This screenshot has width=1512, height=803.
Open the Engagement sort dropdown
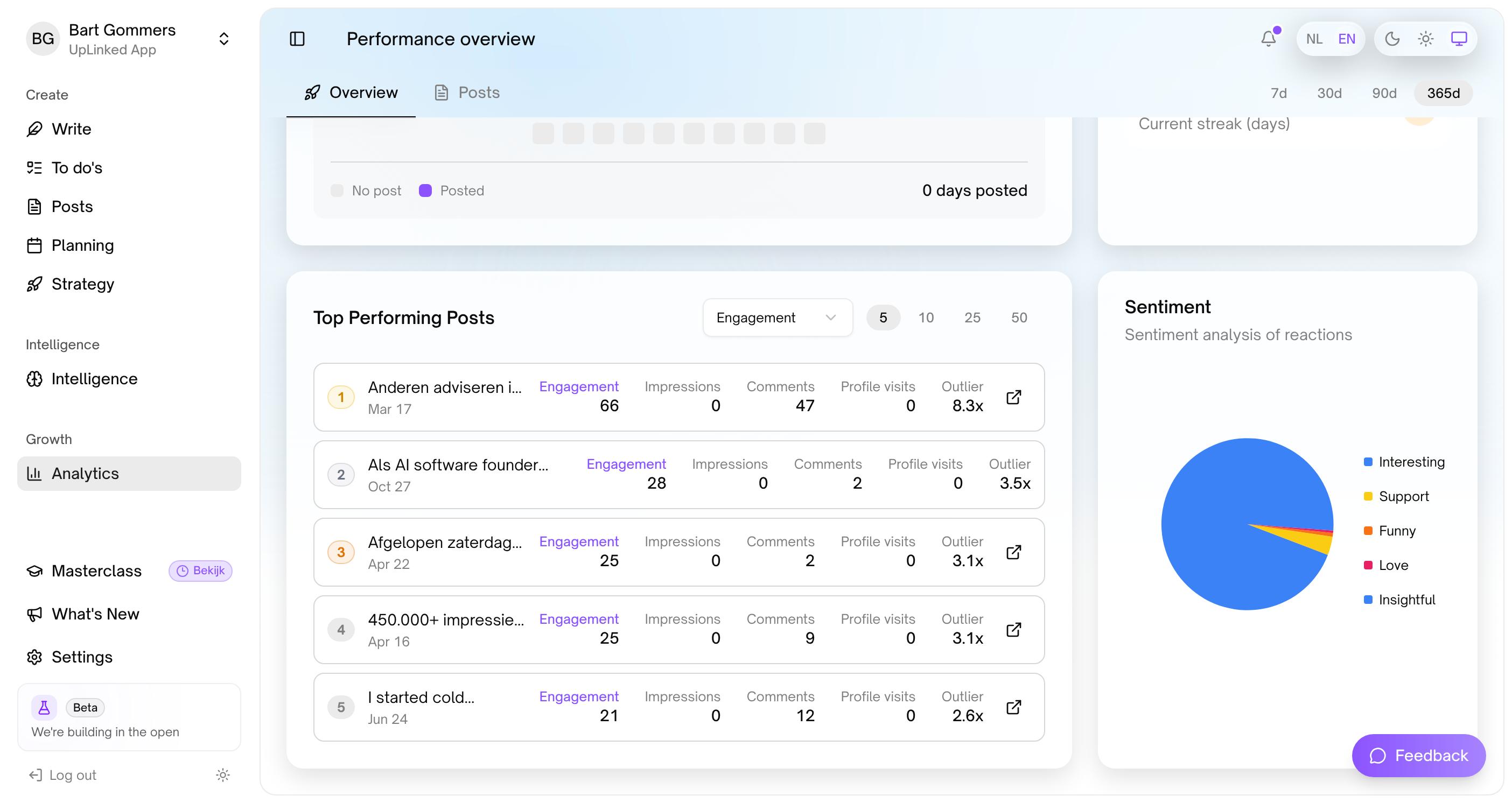tap(778, 318)
